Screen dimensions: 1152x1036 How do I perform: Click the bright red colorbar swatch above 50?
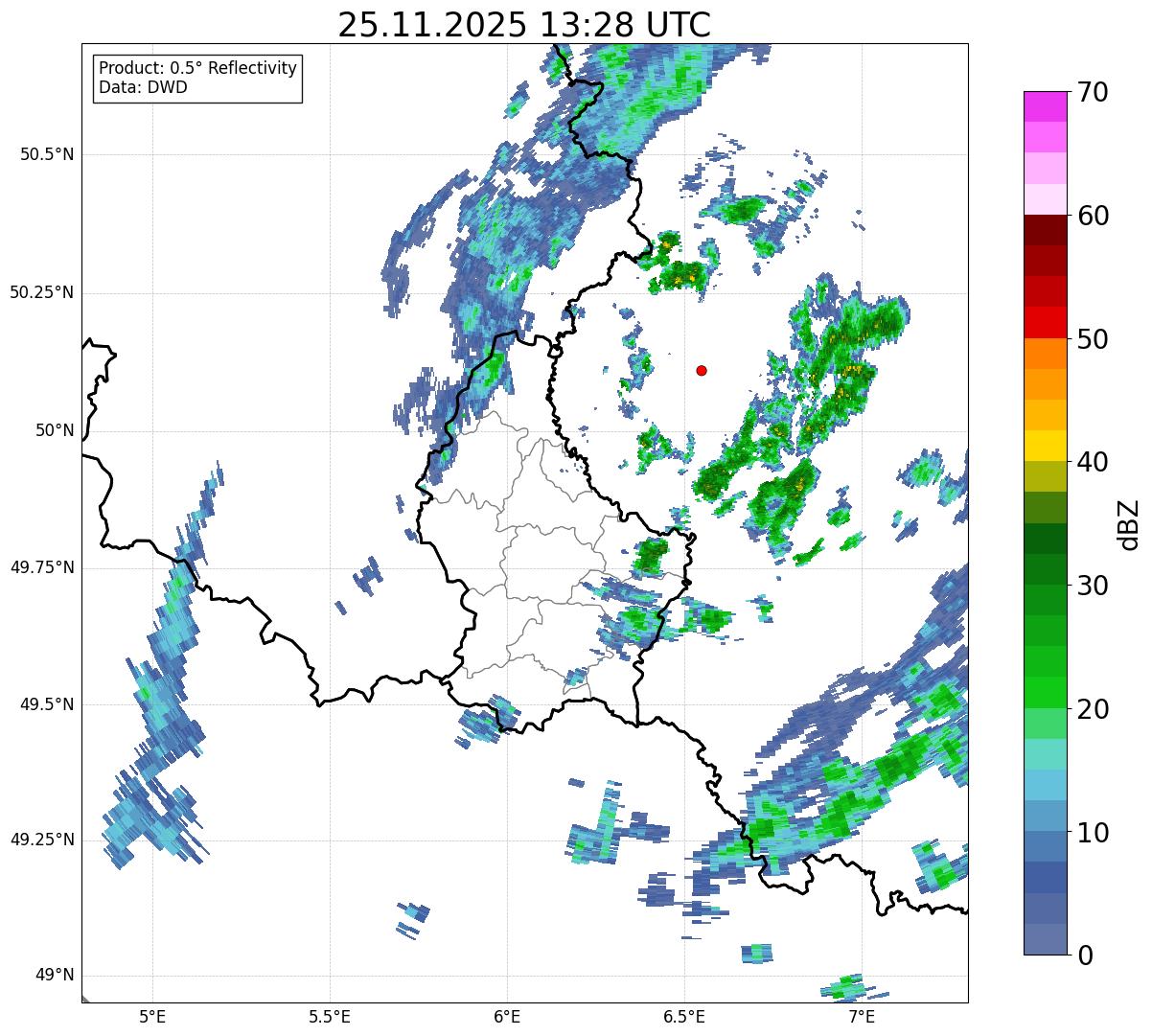coord(1045,322)
